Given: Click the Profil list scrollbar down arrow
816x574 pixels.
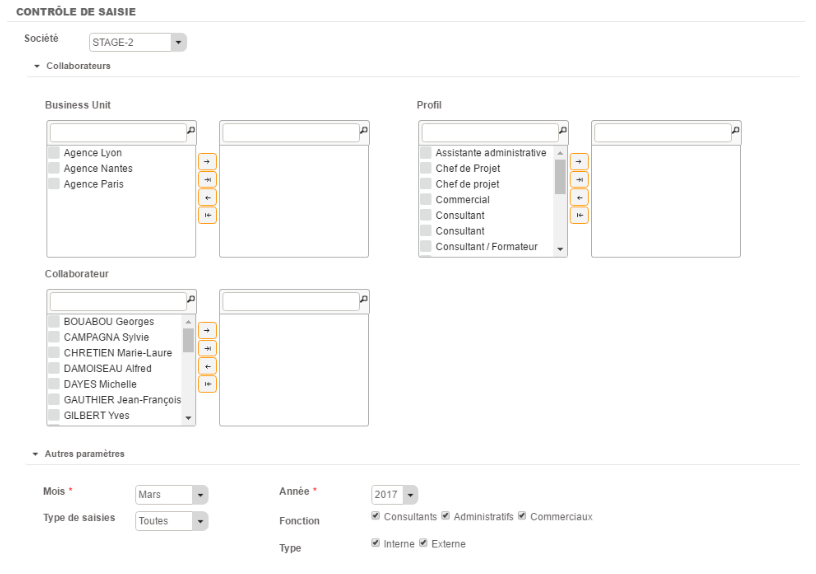Looking at the screenshot, I should tap(560, 248).
